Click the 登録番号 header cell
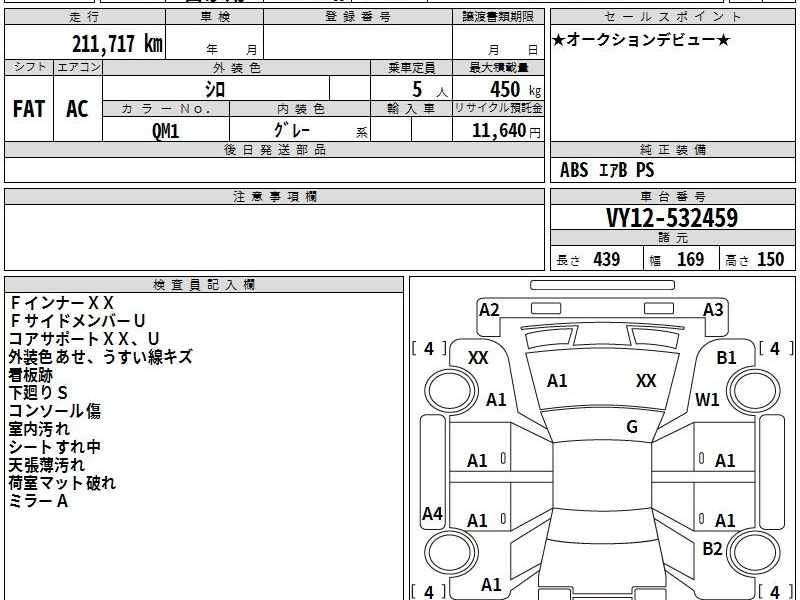Screen dimensions: 800x600 click(x=358, y=17)
